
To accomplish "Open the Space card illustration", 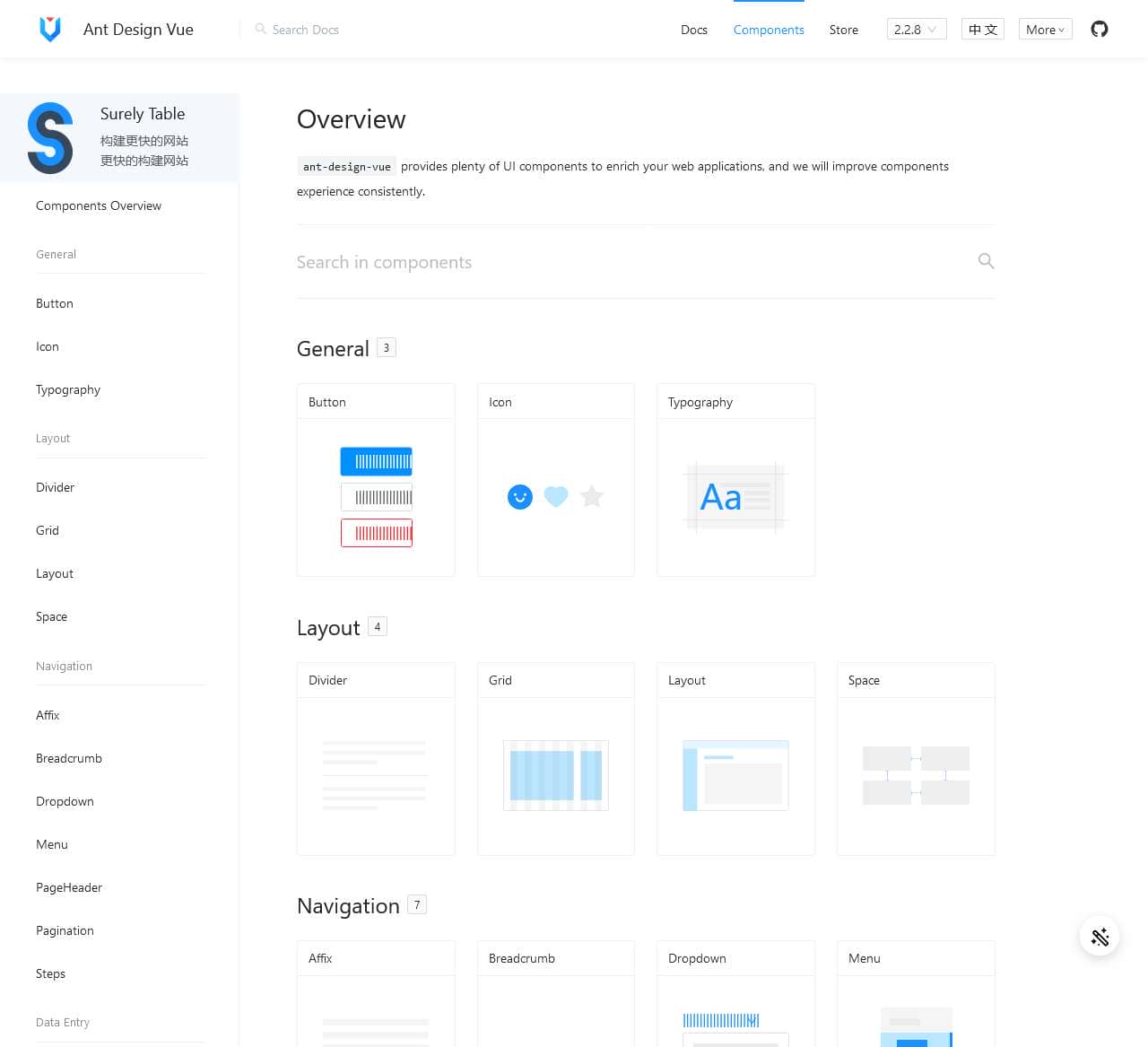I will [x=916, y=775].
